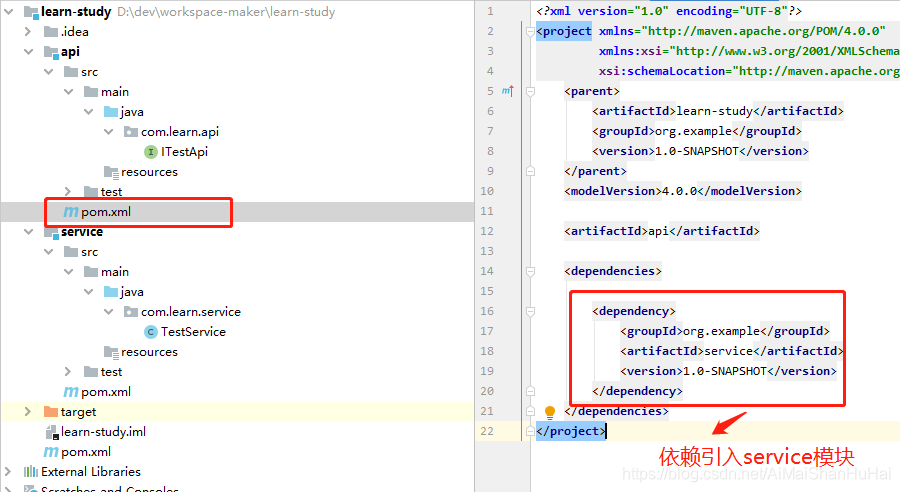Click the resources folder icon under api
This screenshot has width=900, height=492.
111,172
